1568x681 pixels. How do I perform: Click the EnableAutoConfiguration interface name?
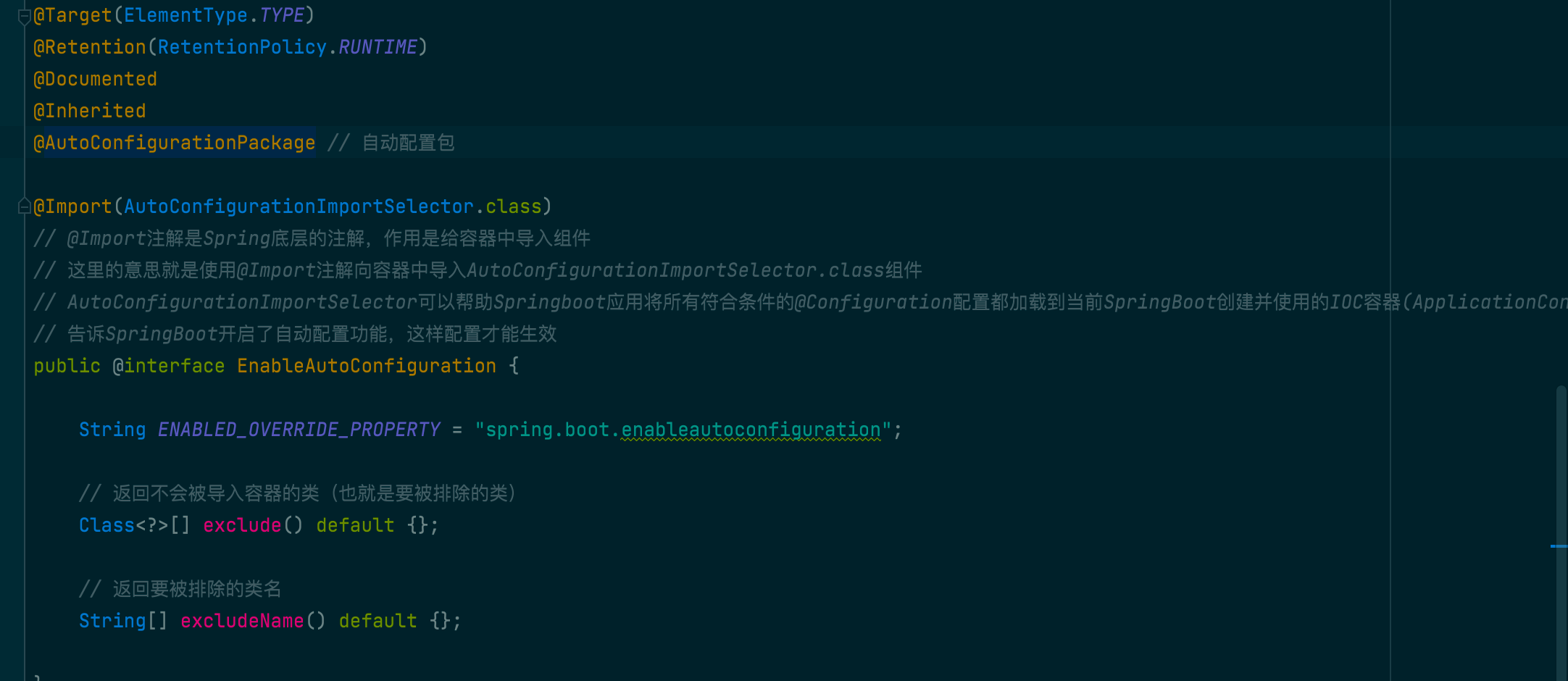367,366
